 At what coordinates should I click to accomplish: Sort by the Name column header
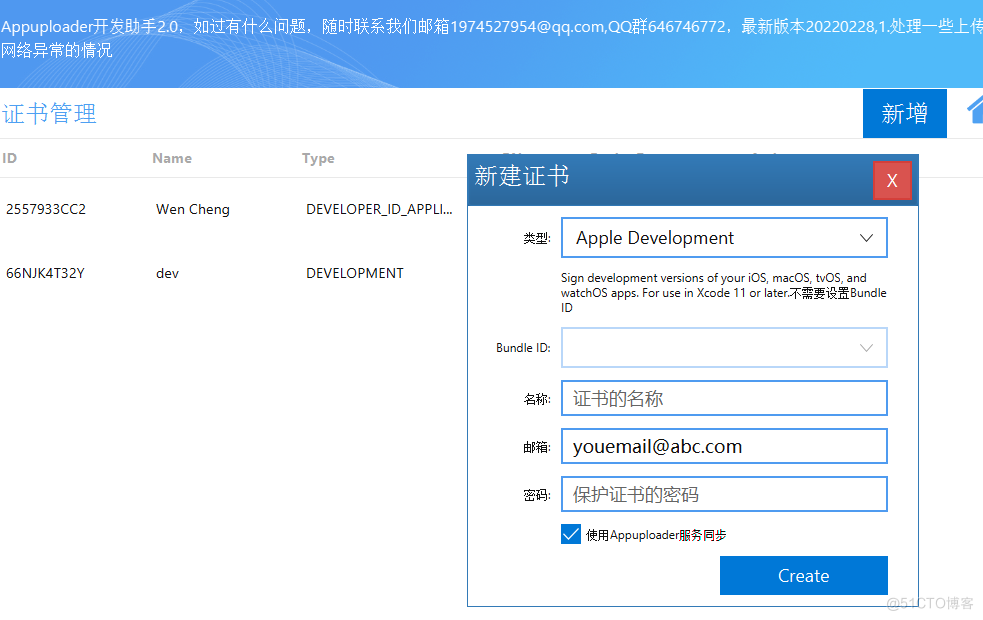[172, 158]
